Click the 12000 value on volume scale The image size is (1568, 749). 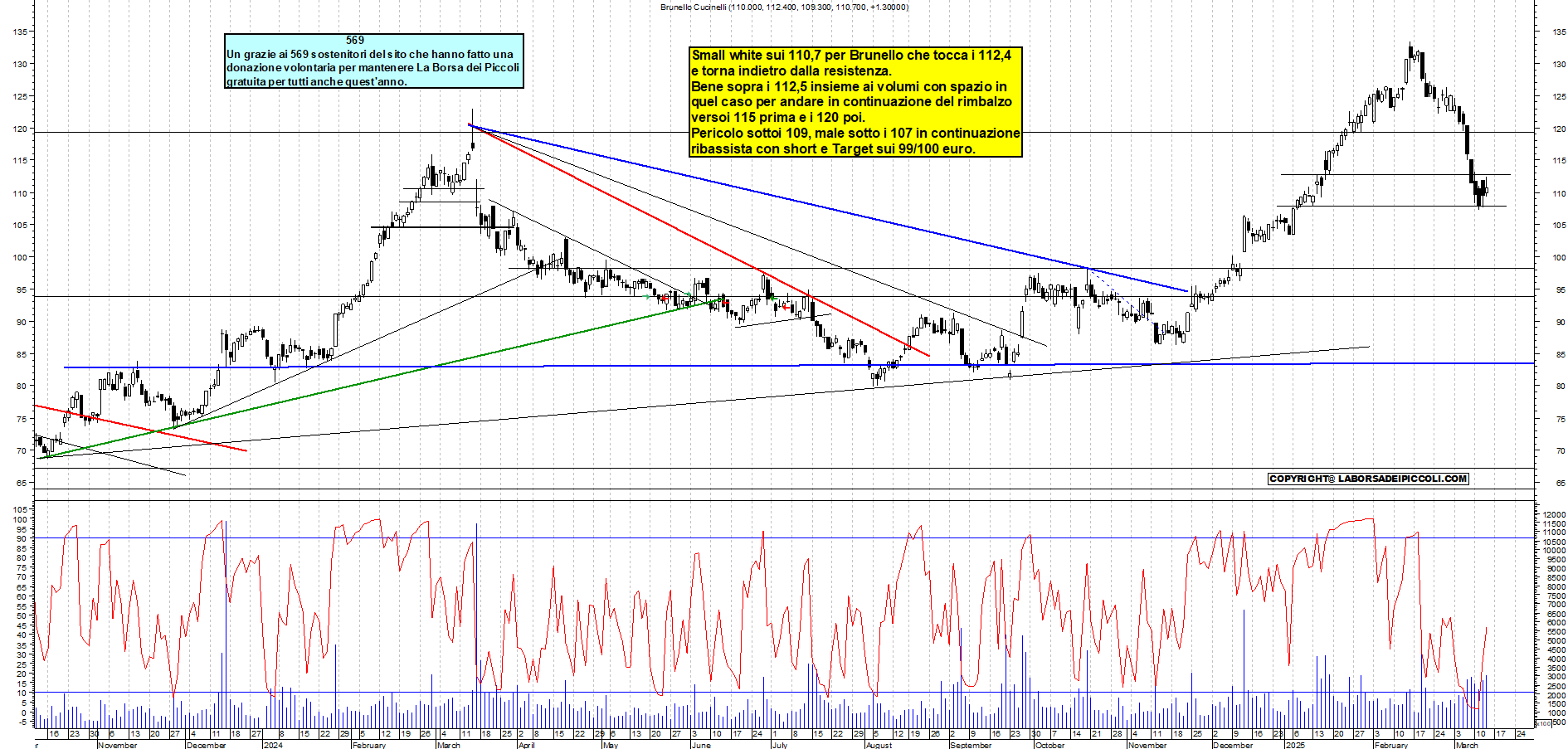[1554, 515]
